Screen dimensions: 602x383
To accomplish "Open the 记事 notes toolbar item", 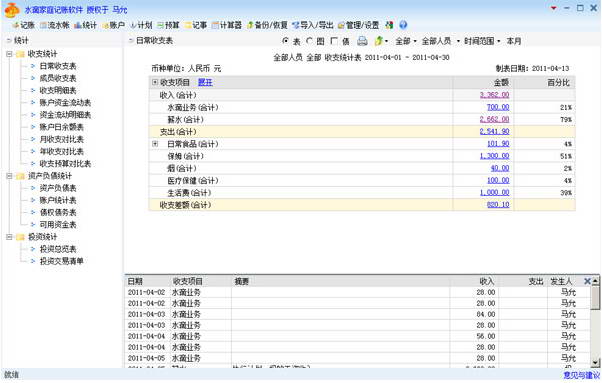I will [x=196, y=25].
